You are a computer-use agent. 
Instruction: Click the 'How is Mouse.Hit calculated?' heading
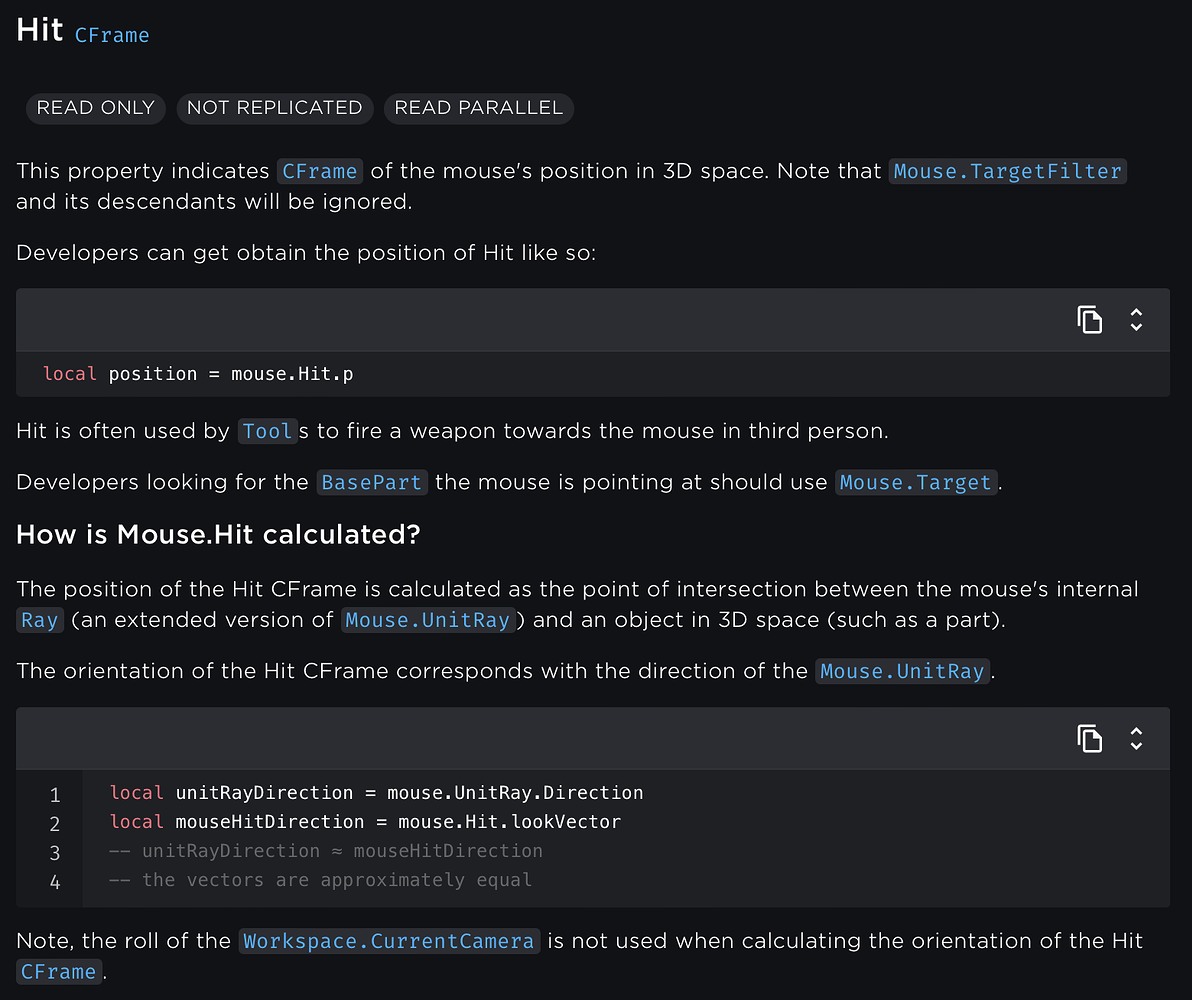click(x=218, y=535)
